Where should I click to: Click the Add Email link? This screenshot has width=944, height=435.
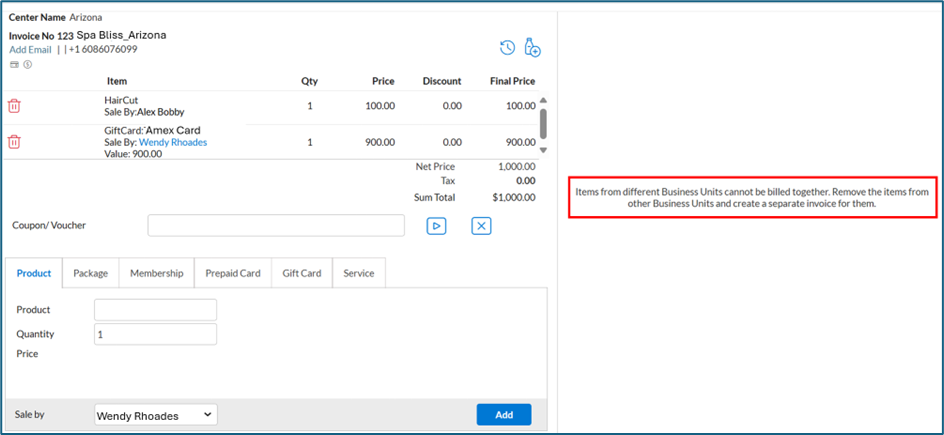30,49
